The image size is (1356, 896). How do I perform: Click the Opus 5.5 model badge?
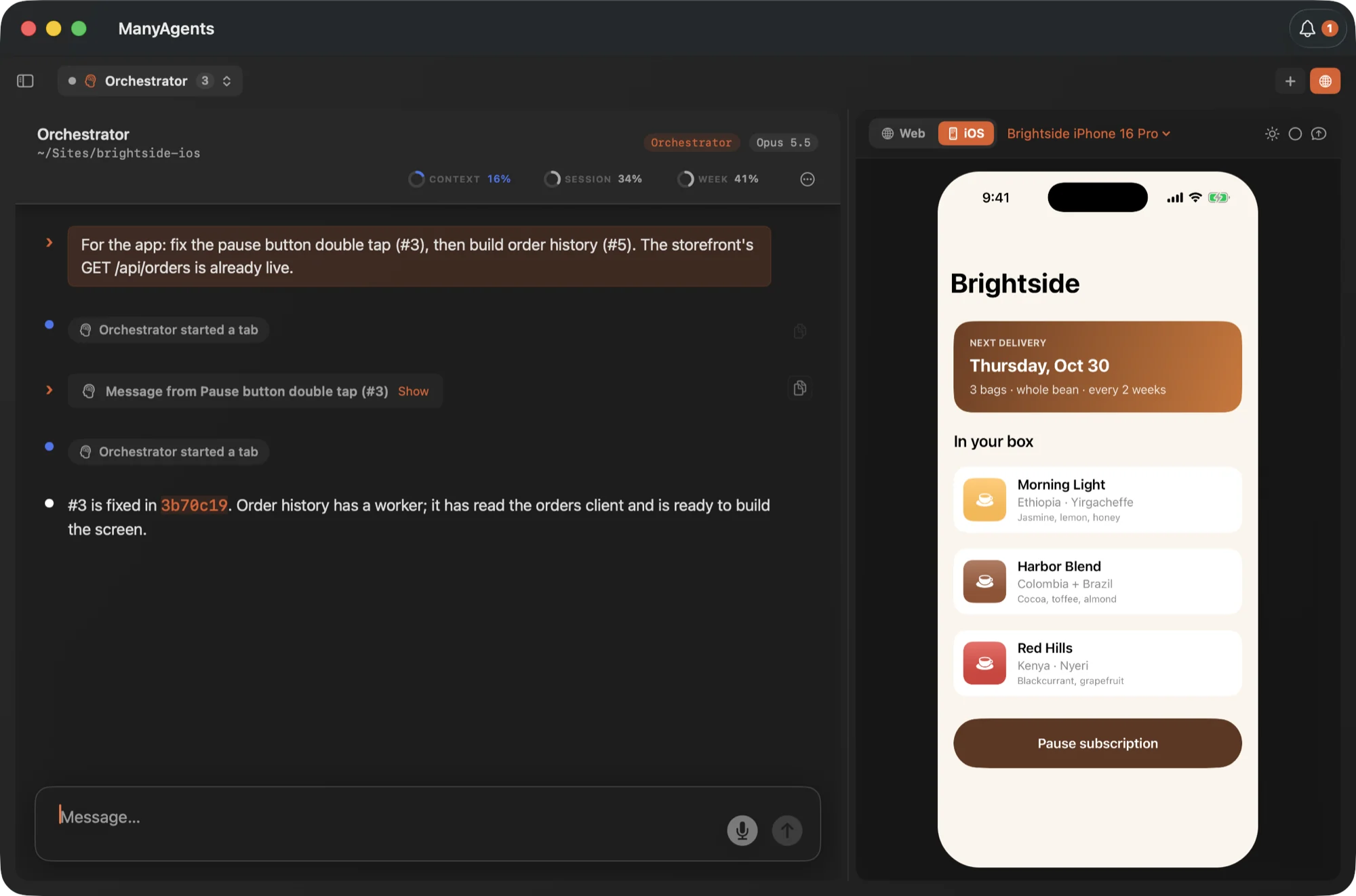tap(783, 142)
